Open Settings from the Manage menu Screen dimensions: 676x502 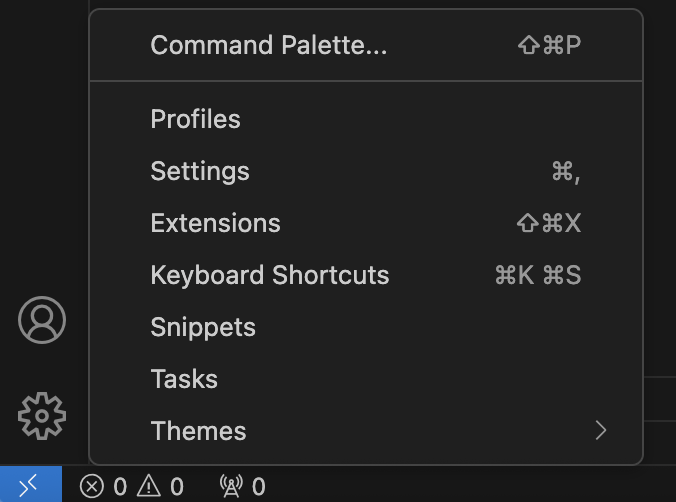click(x=200, y=171)
